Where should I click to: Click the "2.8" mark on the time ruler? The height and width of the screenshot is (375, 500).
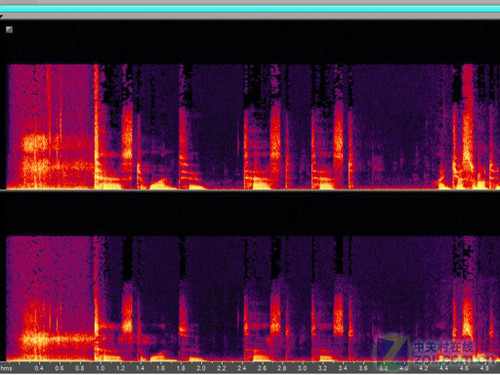click(282, 368)
